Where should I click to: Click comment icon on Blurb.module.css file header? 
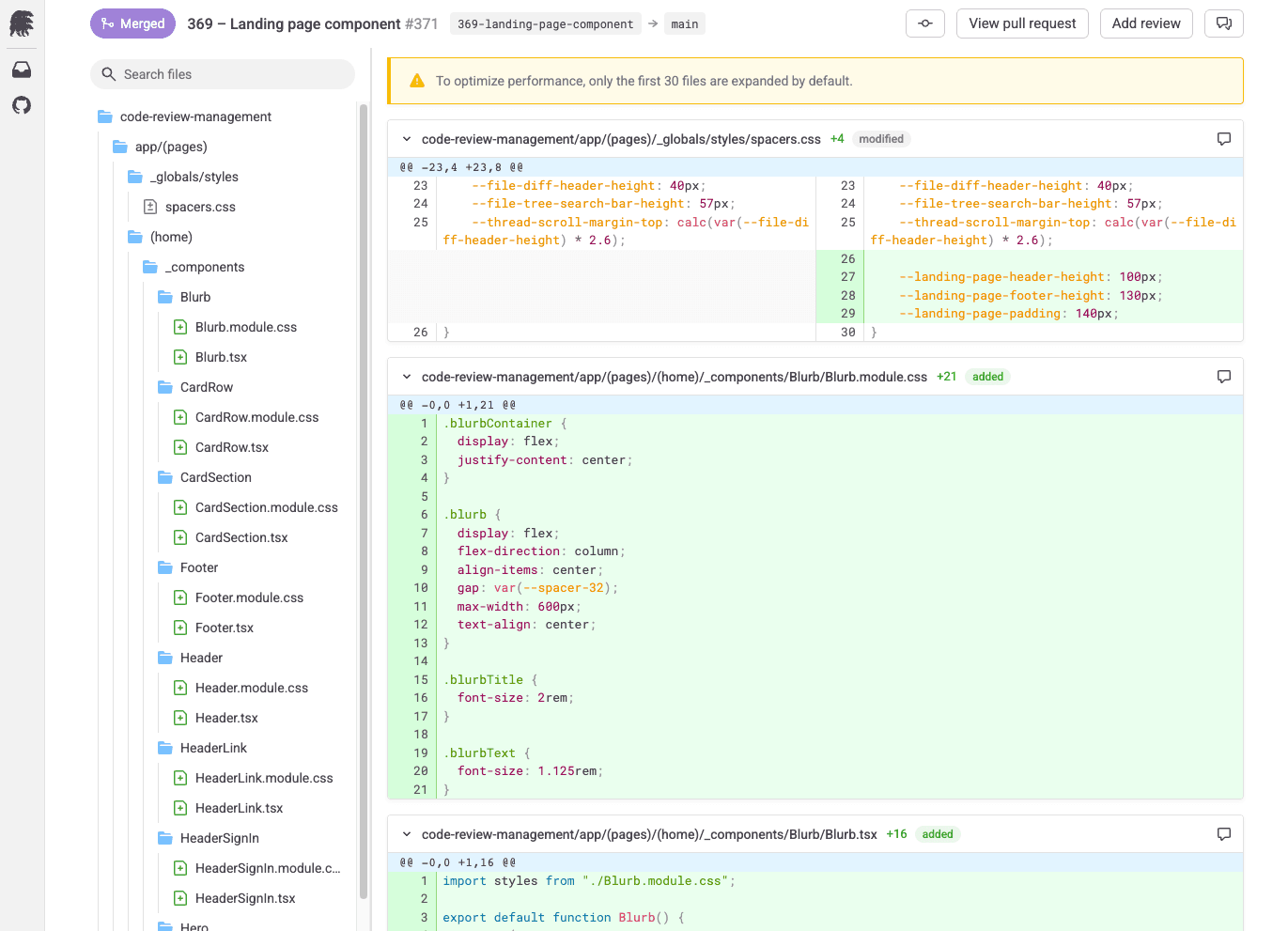click(x=1224, y=377)
